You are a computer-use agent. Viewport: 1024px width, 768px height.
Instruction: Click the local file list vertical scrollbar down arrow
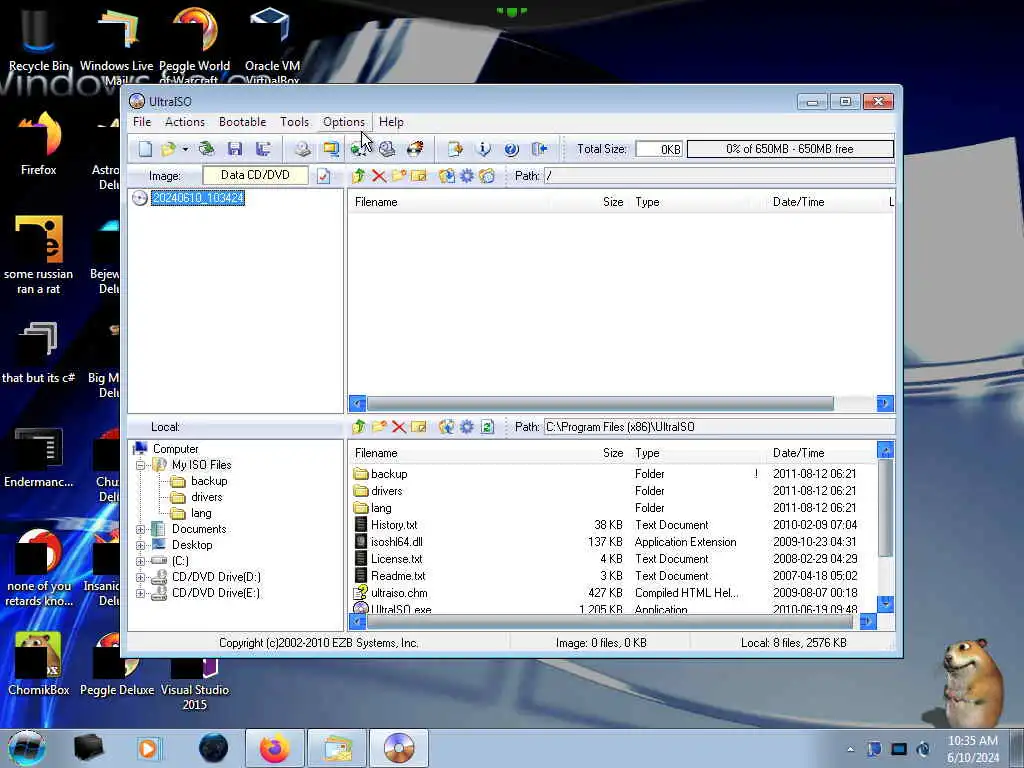tap(886, 603)
